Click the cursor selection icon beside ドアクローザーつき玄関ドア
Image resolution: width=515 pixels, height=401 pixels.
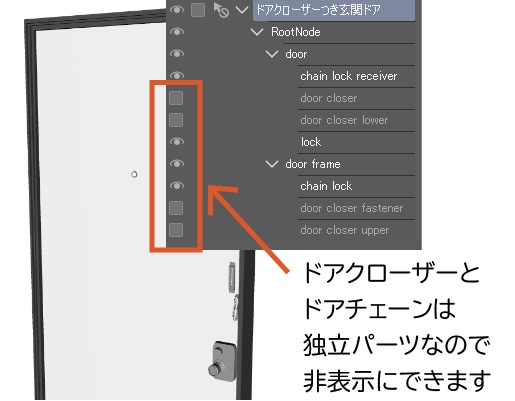pyautogui.click(x=221, y=10)
